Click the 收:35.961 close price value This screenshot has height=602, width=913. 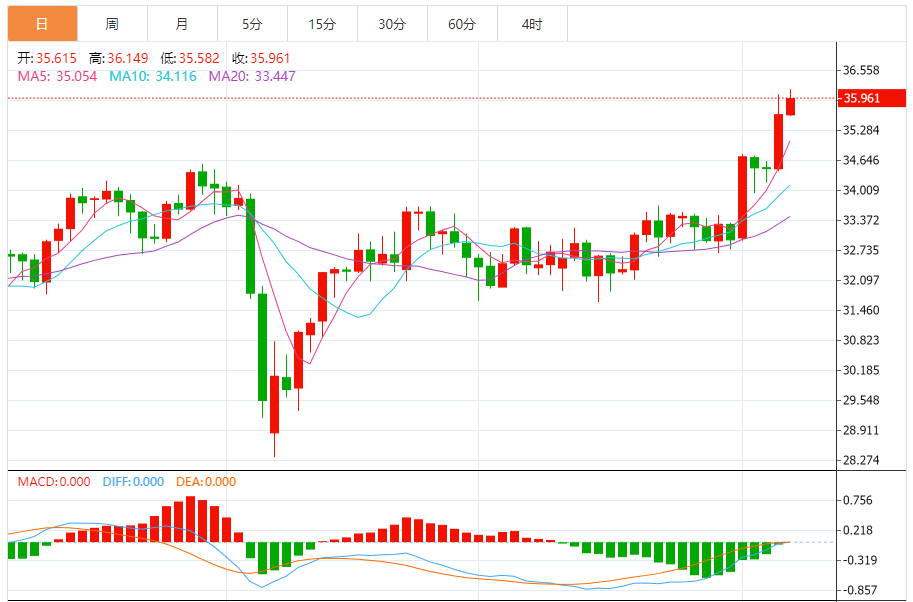(261, 58)
